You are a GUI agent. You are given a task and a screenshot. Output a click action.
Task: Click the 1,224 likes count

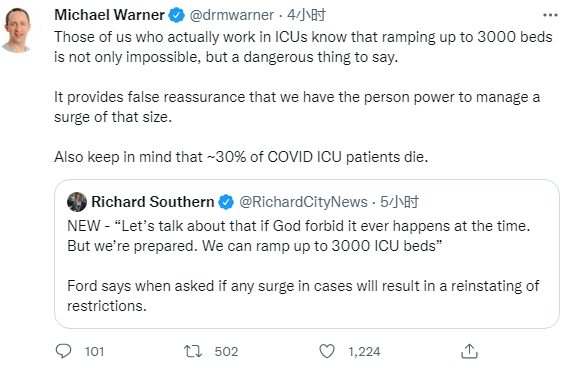pos(364,352)
